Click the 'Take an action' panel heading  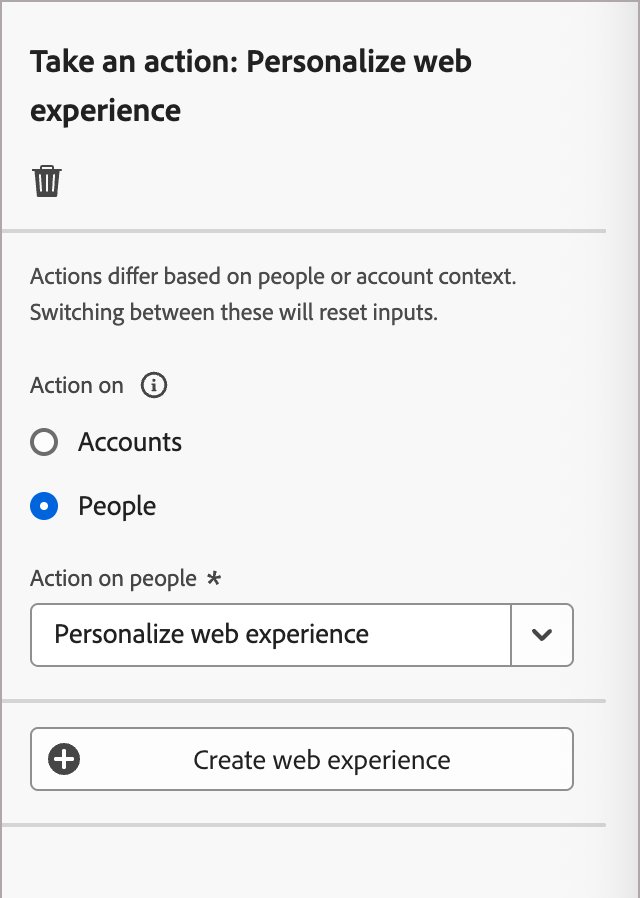tap(251, 86)
